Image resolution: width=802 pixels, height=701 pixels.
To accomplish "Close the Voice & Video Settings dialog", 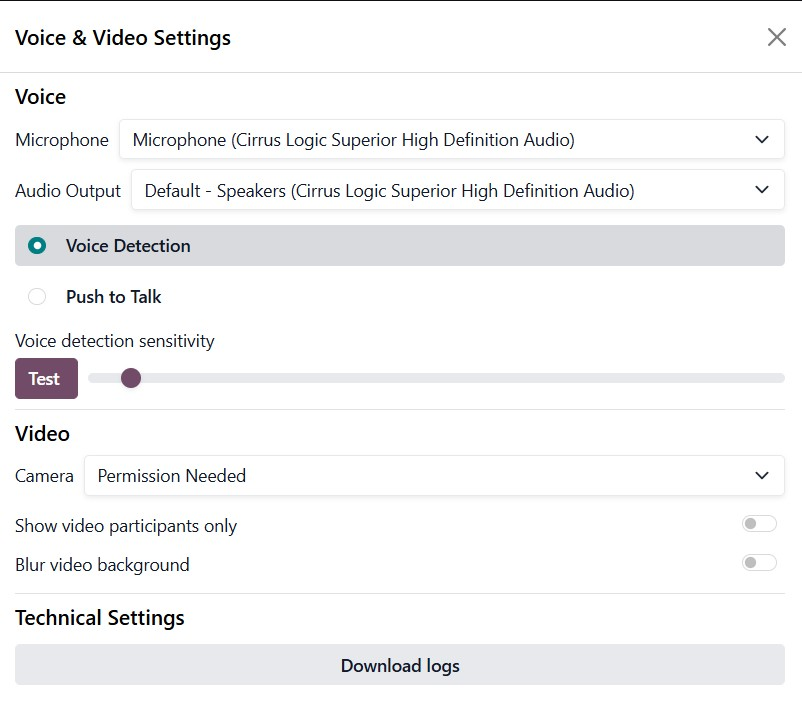I will (x=776, y=37).
